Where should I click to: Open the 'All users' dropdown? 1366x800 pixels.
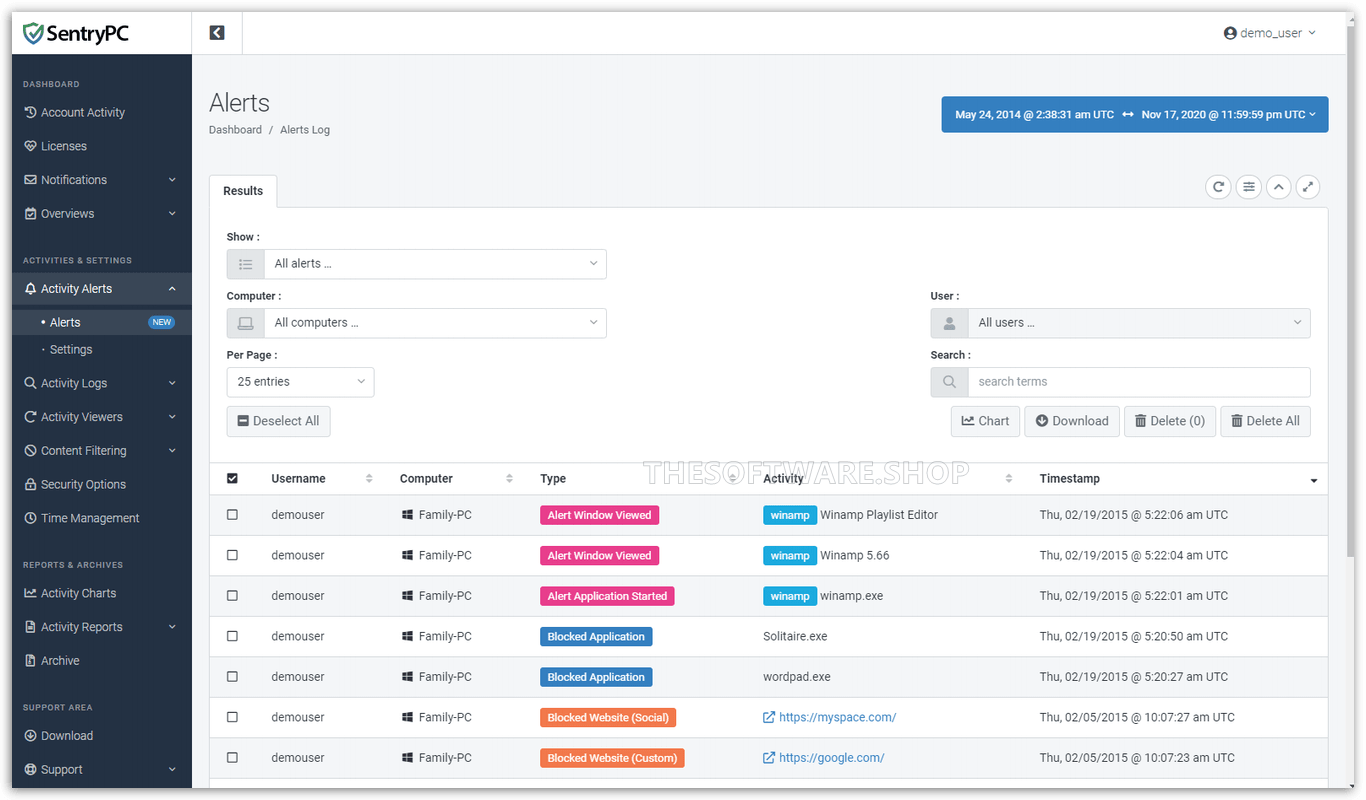pyautogui.click(x=1138, y=323)
